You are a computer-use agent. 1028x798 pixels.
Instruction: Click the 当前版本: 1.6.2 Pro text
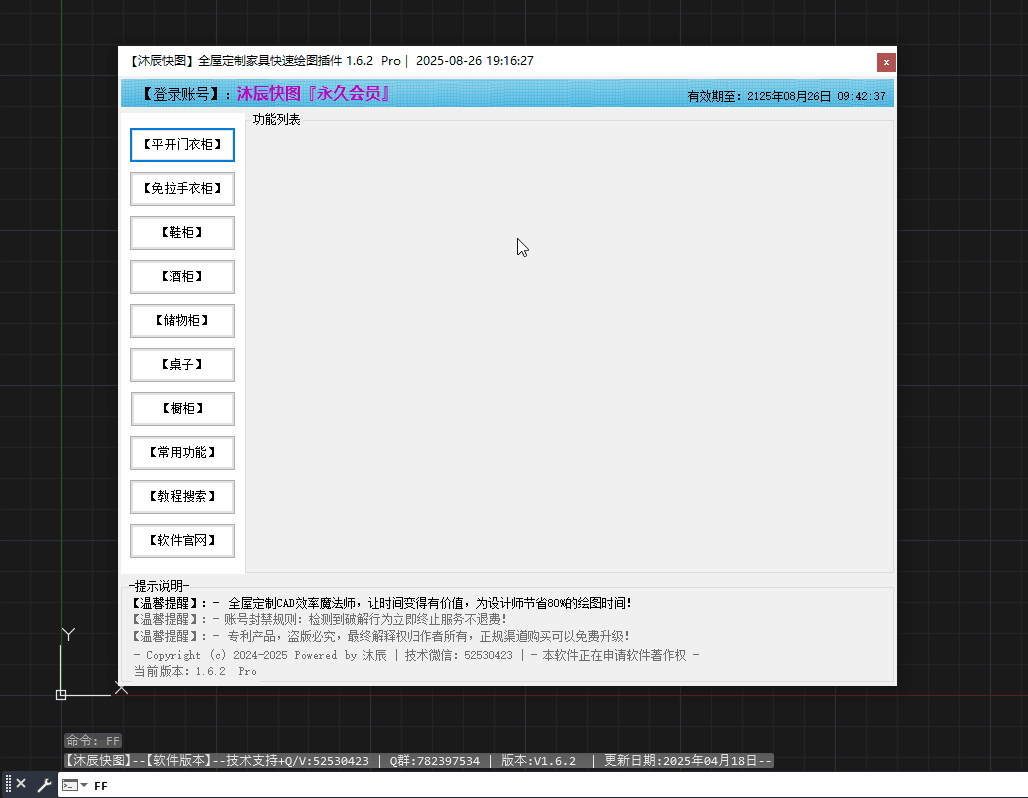[195, 671]
